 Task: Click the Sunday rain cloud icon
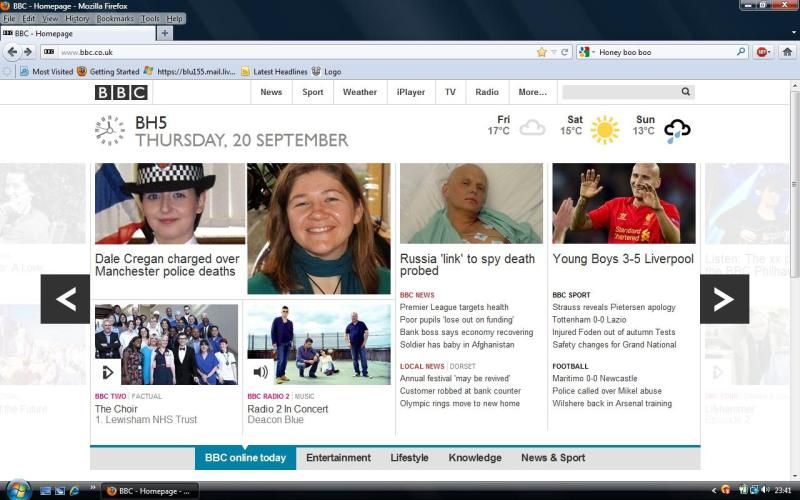[x=677, y=131]
